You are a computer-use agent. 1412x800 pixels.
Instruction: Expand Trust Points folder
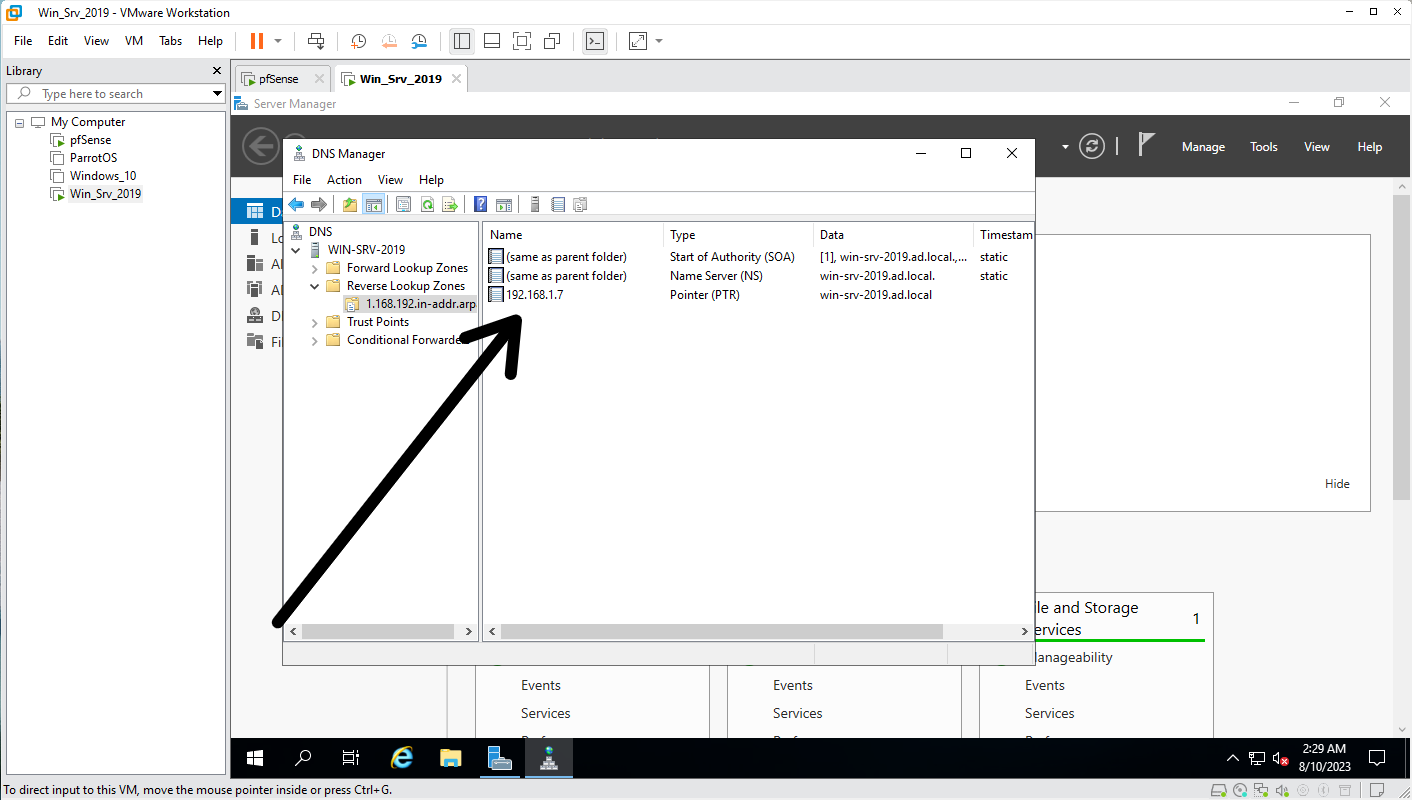315,322
